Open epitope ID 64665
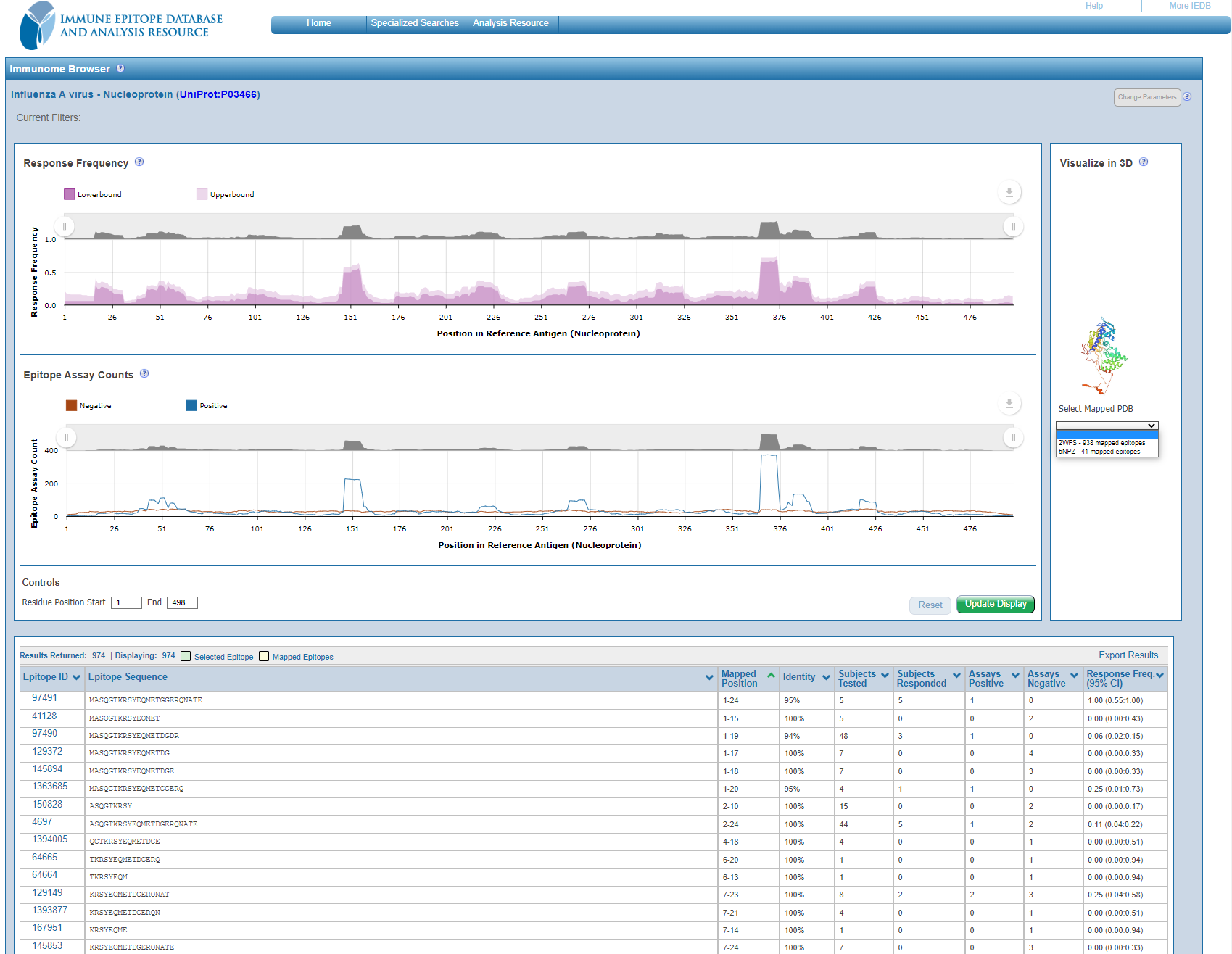This screenshot has width=1232, height=954. pyautogui.click(x=44, y=858)
